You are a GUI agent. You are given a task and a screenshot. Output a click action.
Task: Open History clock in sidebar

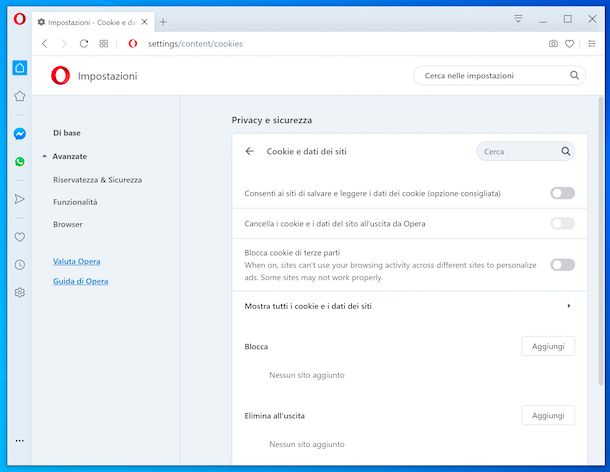click(20, 265)
